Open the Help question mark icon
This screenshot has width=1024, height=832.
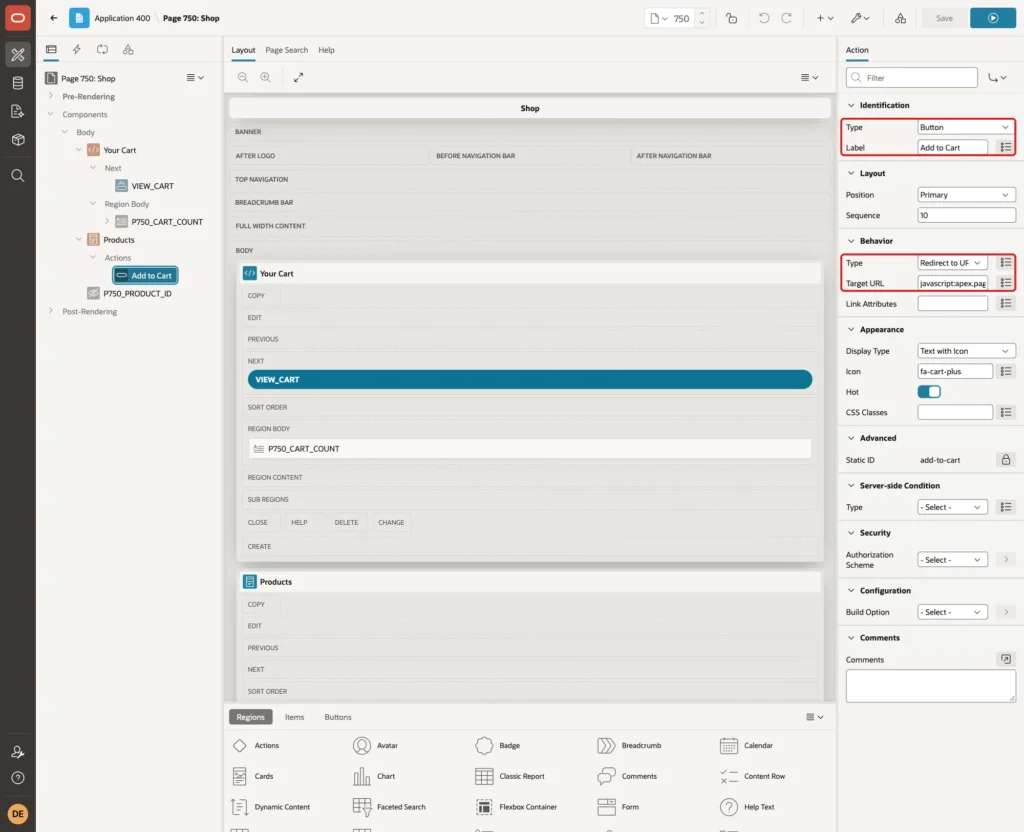pyautogui.click(x=18, y=778)
